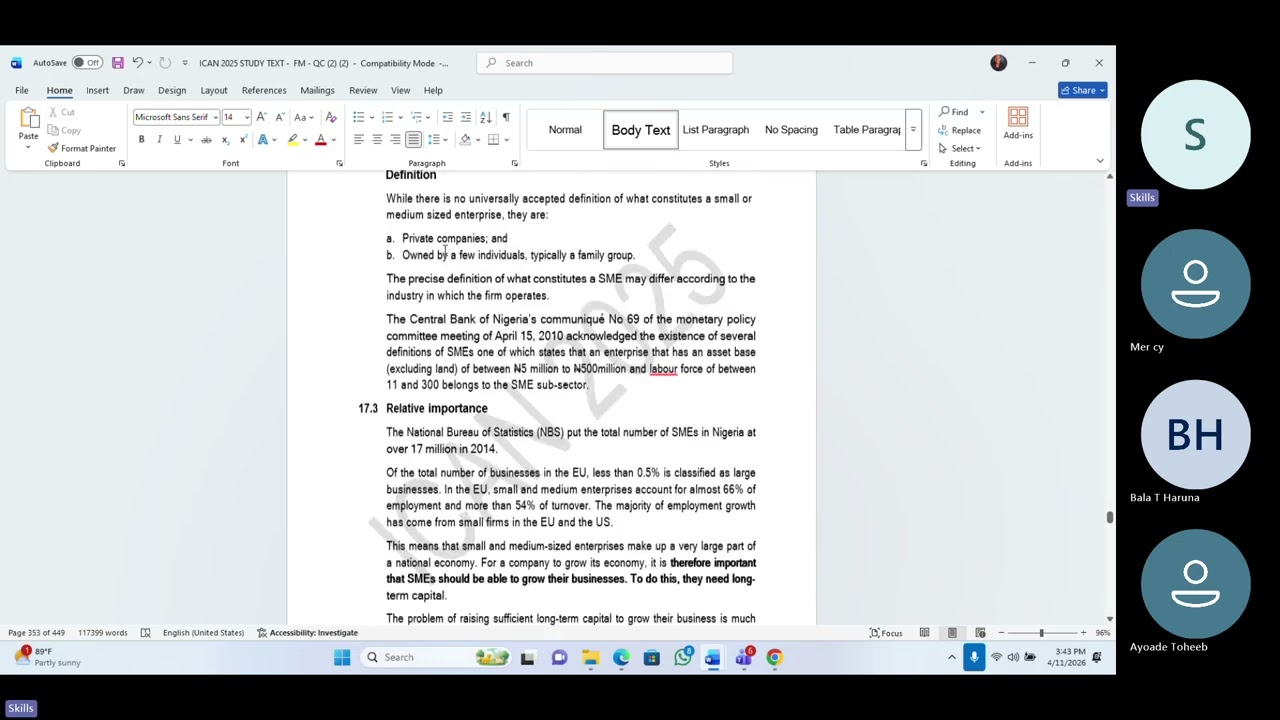Screen dimensions: 1280x720
Task: Apply the Normal style
Action: 565,130
